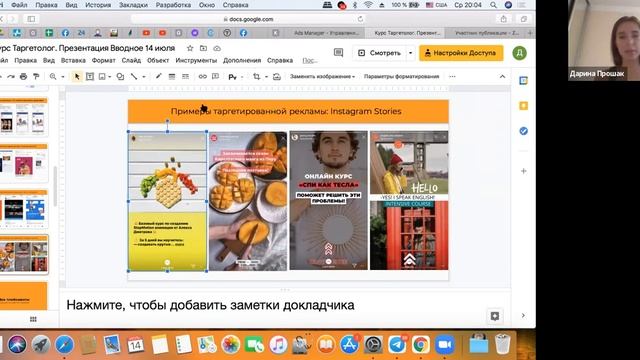Image resolution: width=640 pixels, height=360 pixels.
Task: Click the add comment toolbar icon
Action: 216,76
